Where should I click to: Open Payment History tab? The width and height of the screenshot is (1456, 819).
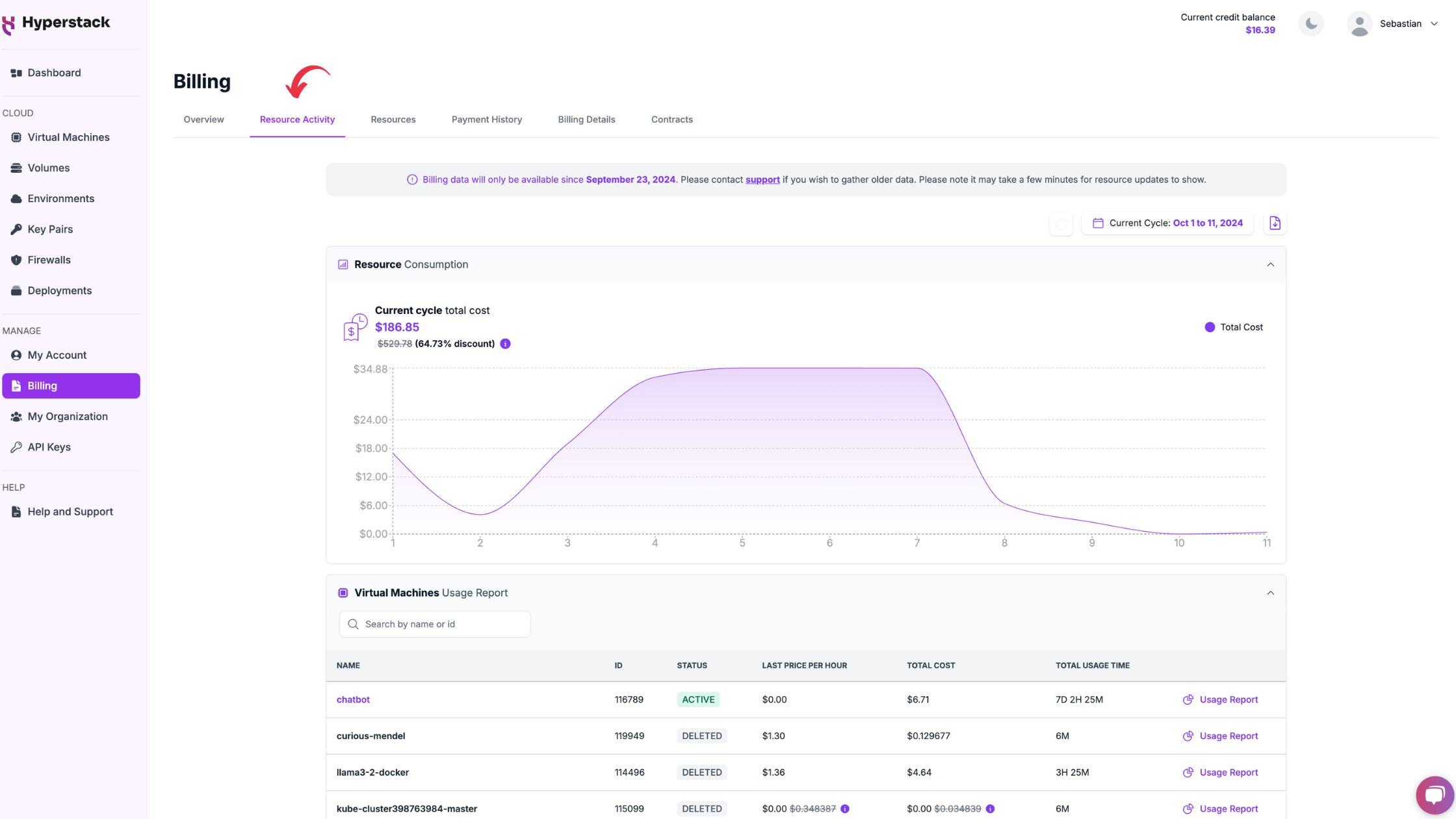click(x=487, y=120)
